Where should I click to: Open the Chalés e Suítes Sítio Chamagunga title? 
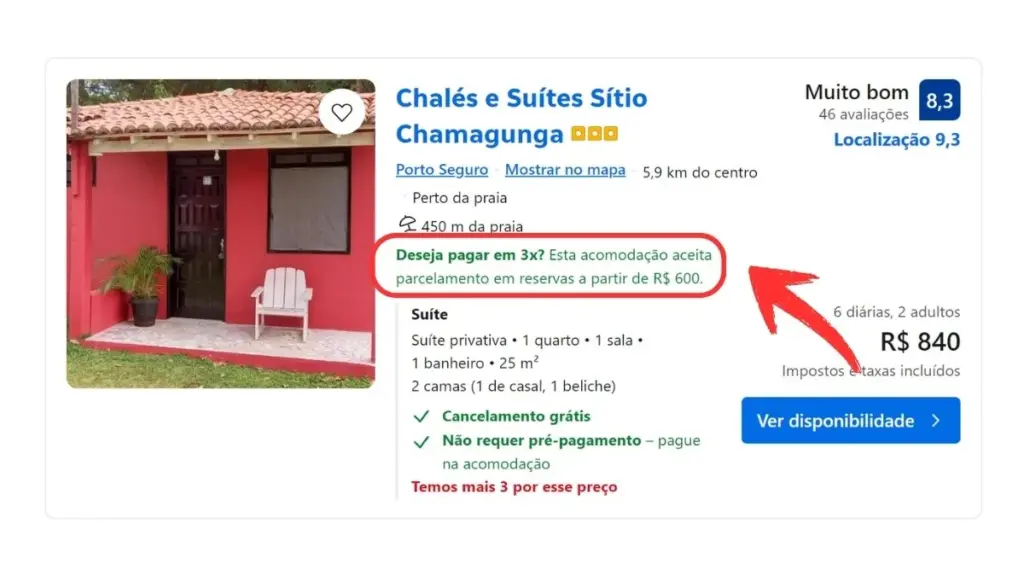coord(521,116)
